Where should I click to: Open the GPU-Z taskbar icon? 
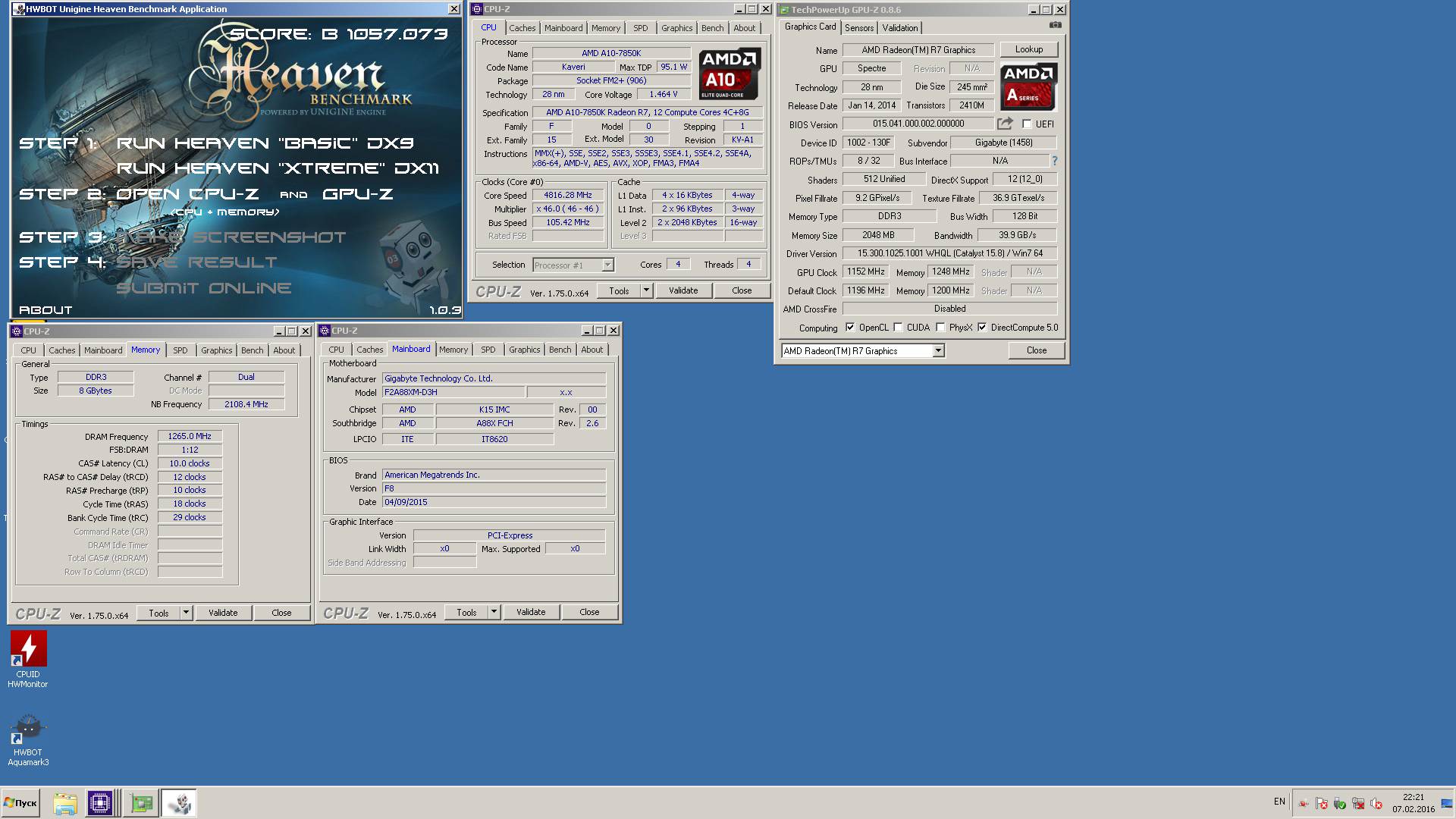(x=142, y=803)
